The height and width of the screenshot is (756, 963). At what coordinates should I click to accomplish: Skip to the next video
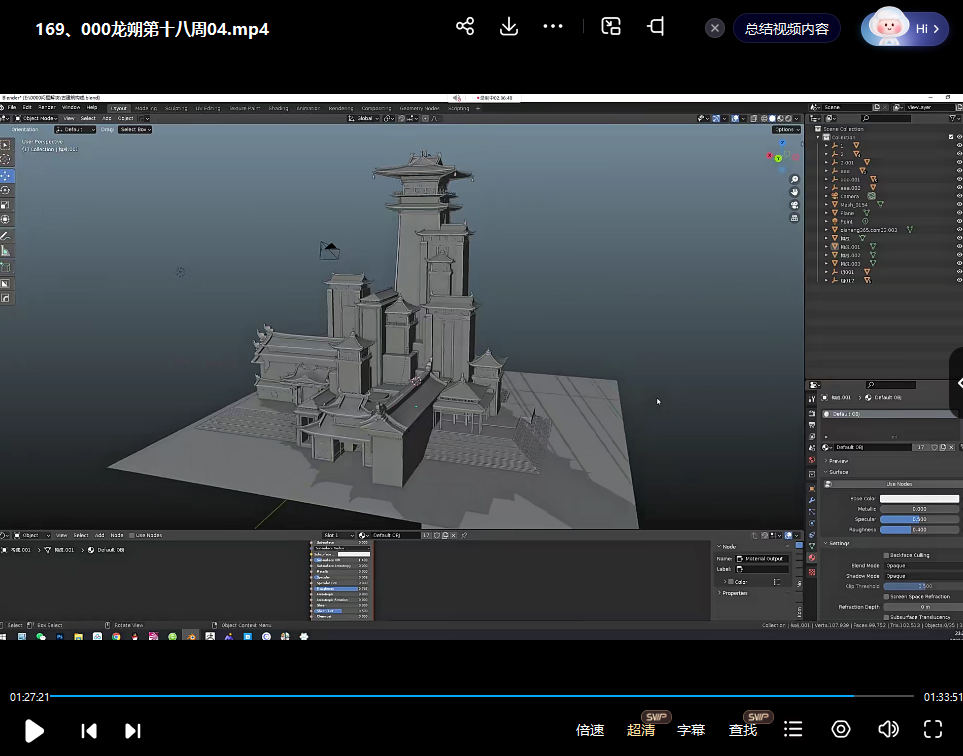132,730
